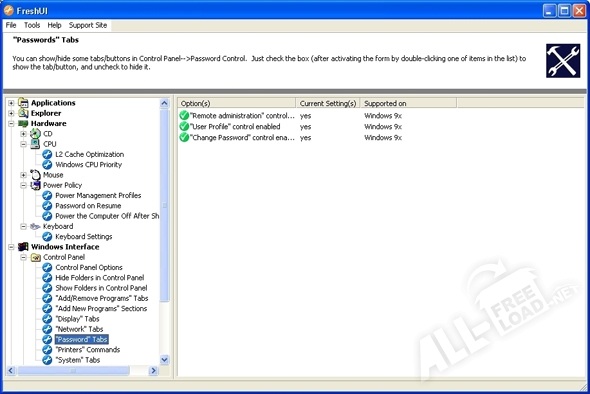
Task: Click the Control Panel folder icon
Action: point(35,257)
